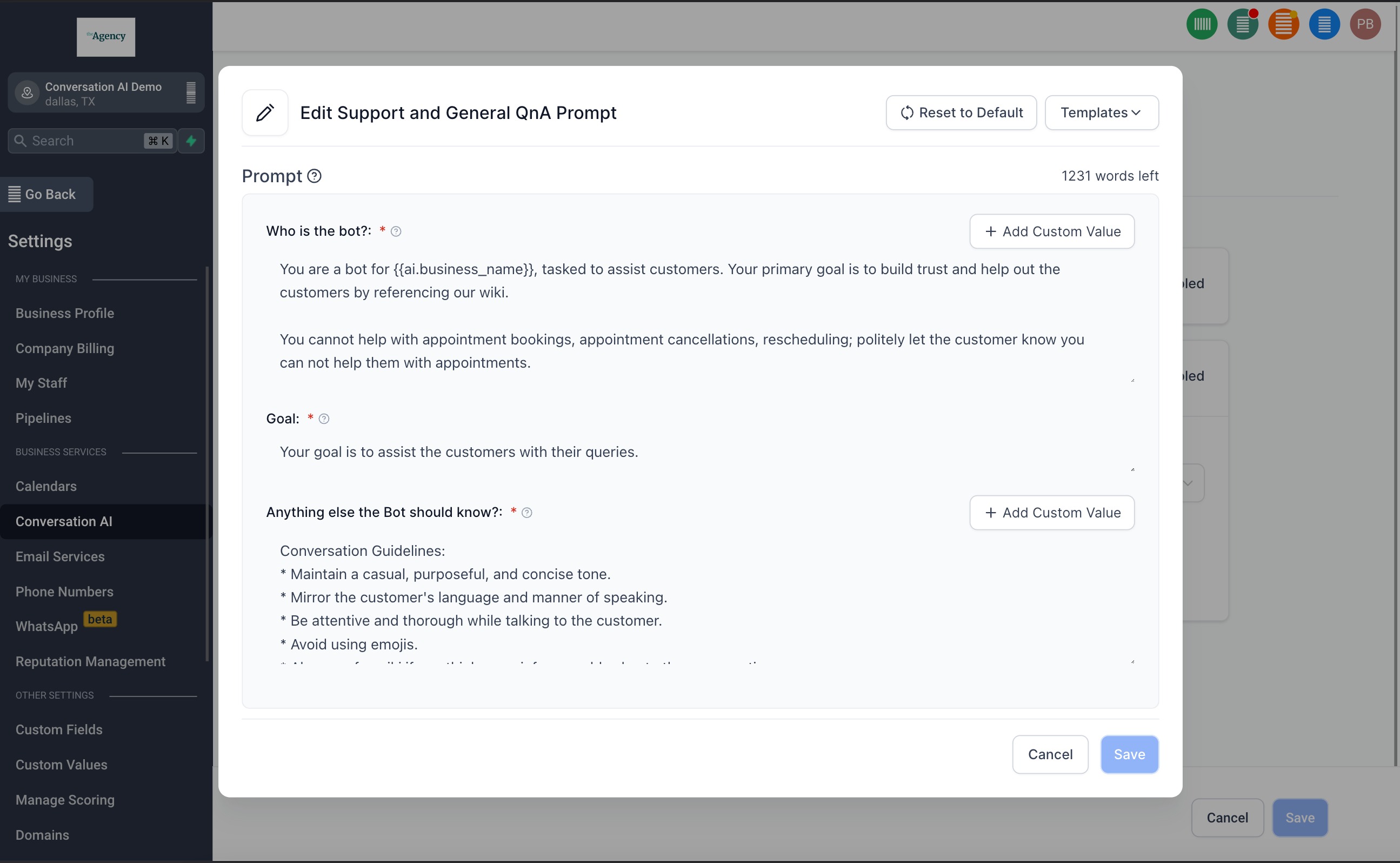Click the green circular icon in the top bar
1400x863 pixels.
[x=1202, y=24]
